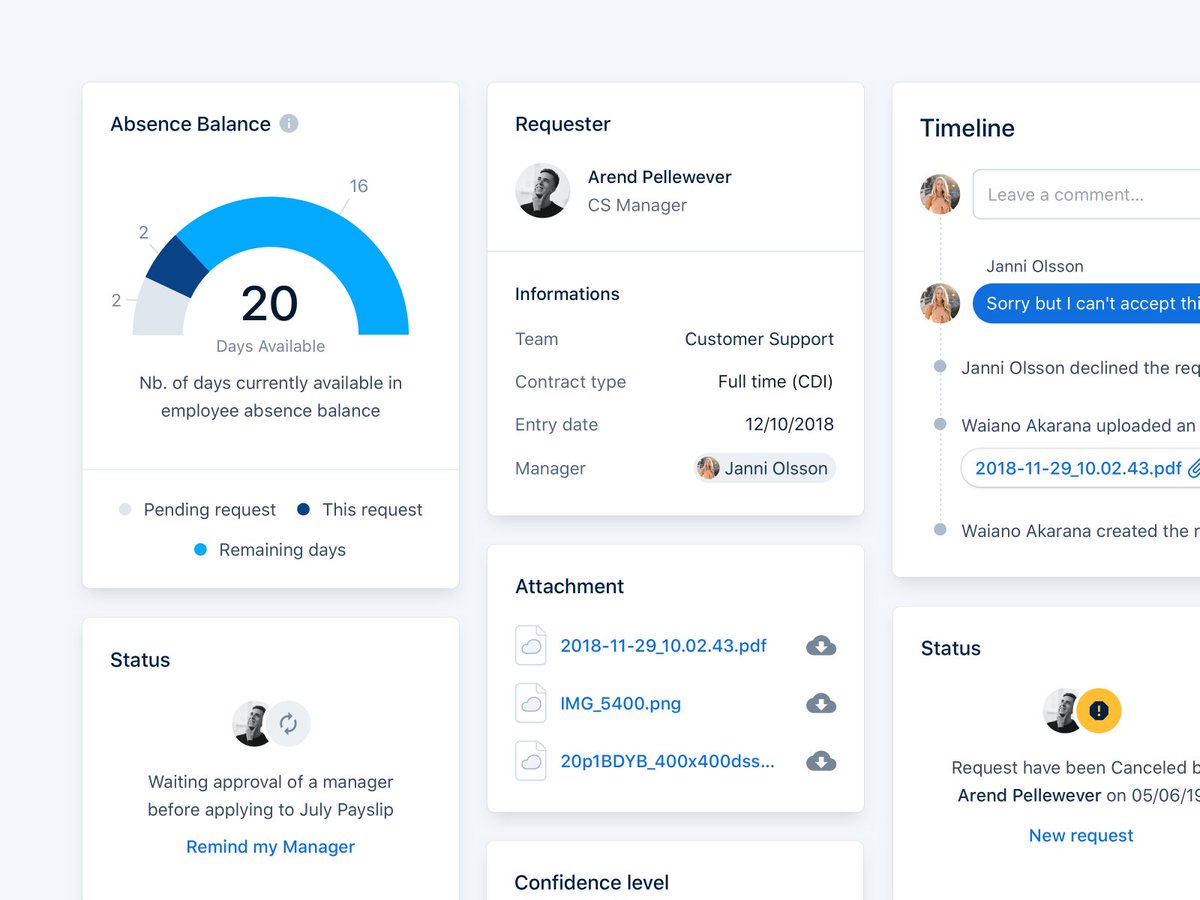Click Arend Pellewever's profile photo in Requester card

[542, 191]
